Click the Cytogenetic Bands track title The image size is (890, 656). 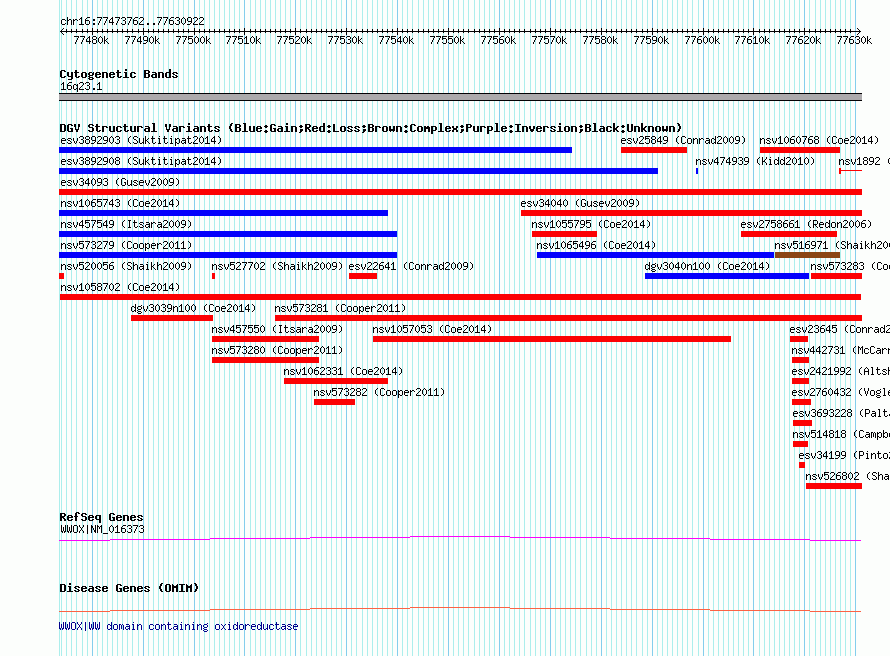(x=119, y=74)
